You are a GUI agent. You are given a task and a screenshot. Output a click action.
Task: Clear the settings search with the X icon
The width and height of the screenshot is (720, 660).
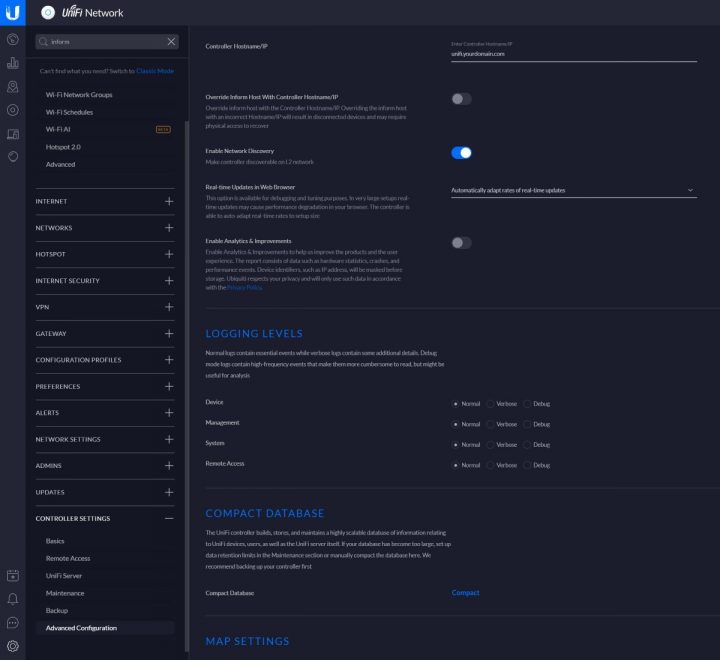[x=171, y=42]
